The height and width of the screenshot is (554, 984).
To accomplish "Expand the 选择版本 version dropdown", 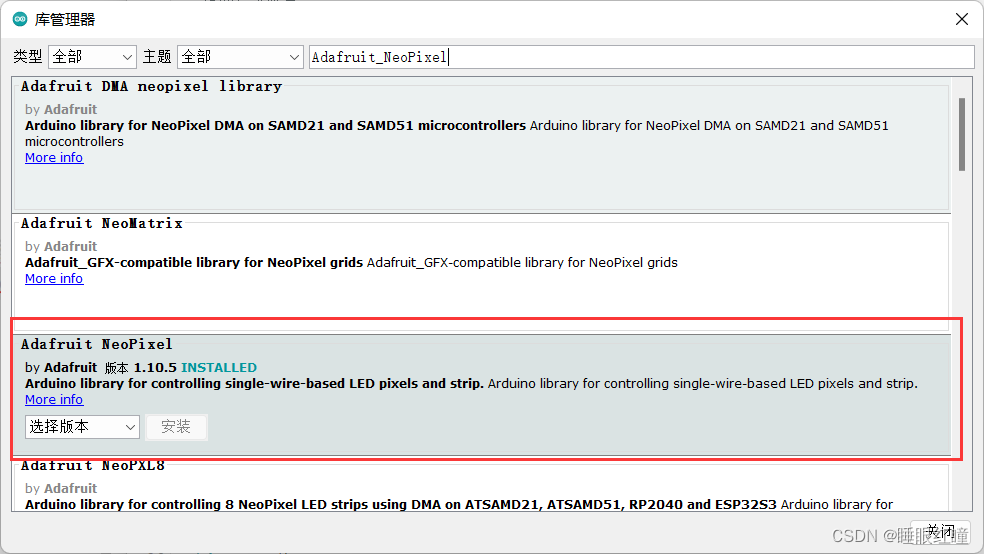I will click(x=82, y=427).
